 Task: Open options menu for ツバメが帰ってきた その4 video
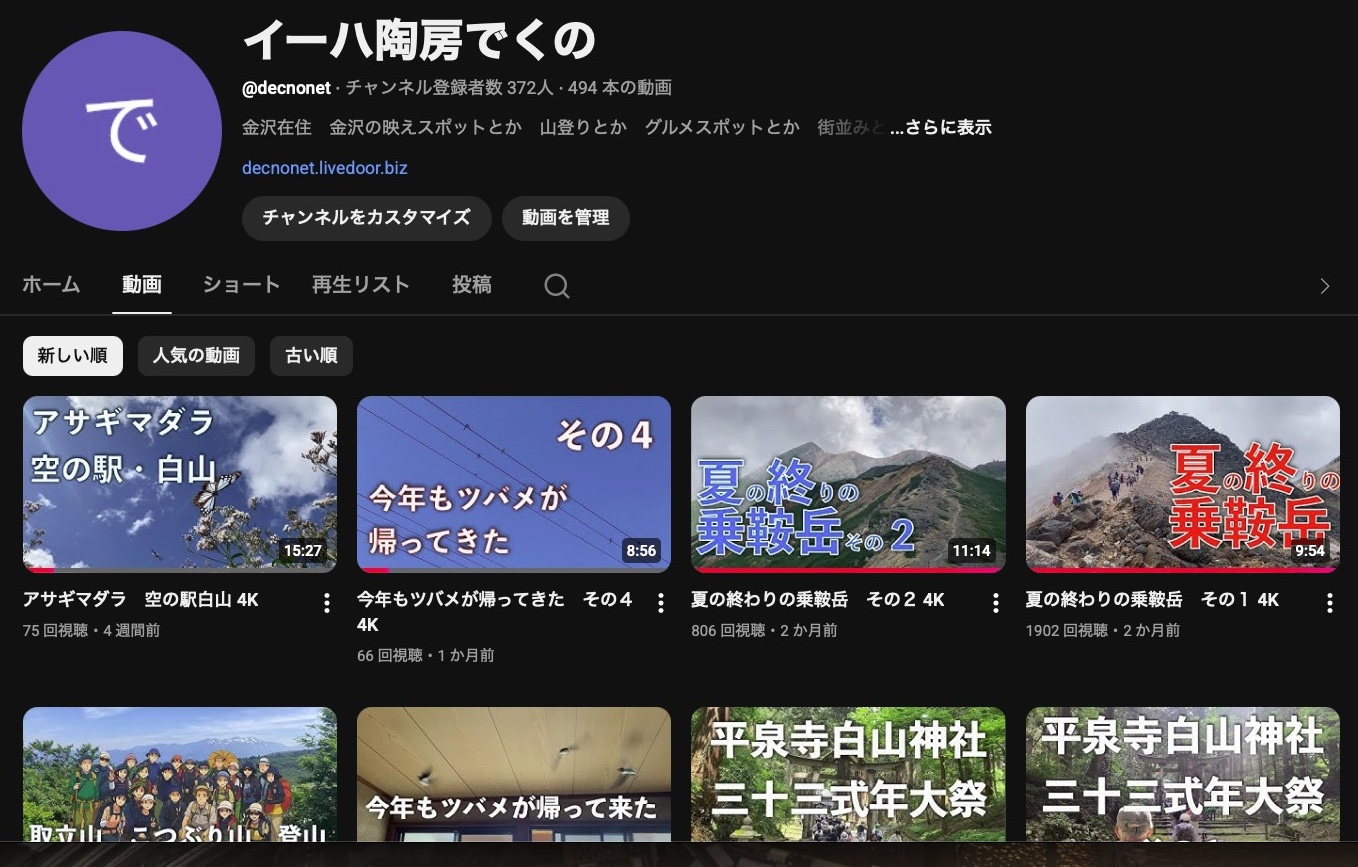tap(660, 602)
